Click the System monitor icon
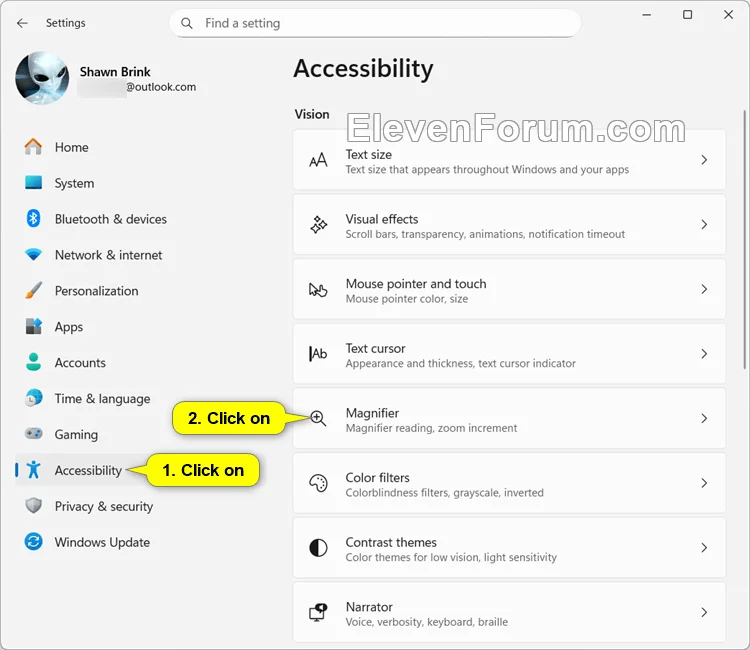Screen dimensions: 750x650 [33, 183]
